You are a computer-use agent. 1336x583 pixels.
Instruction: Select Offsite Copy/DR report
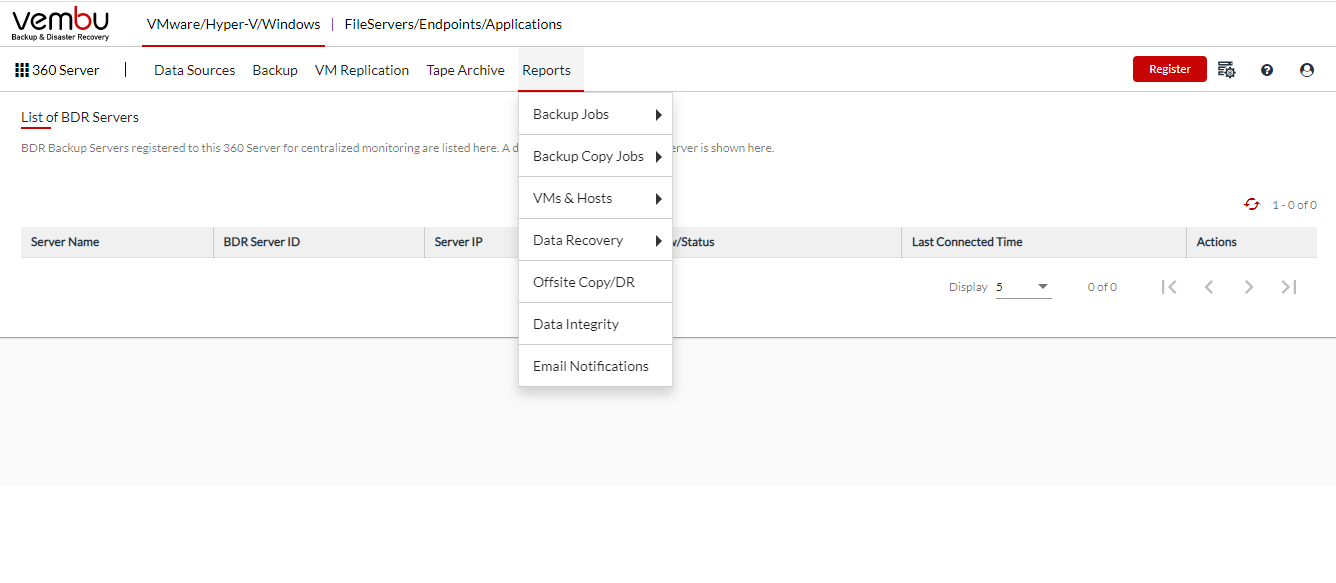[596, 282]
